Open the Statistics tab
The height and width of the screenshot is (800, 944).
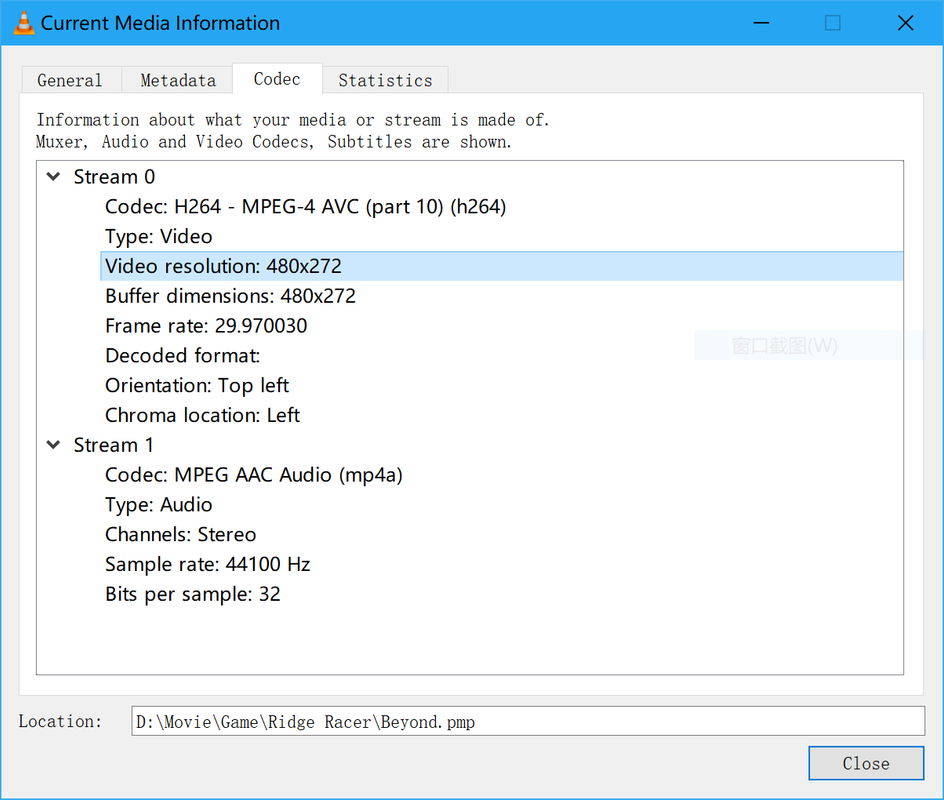[x=385, y=80]
